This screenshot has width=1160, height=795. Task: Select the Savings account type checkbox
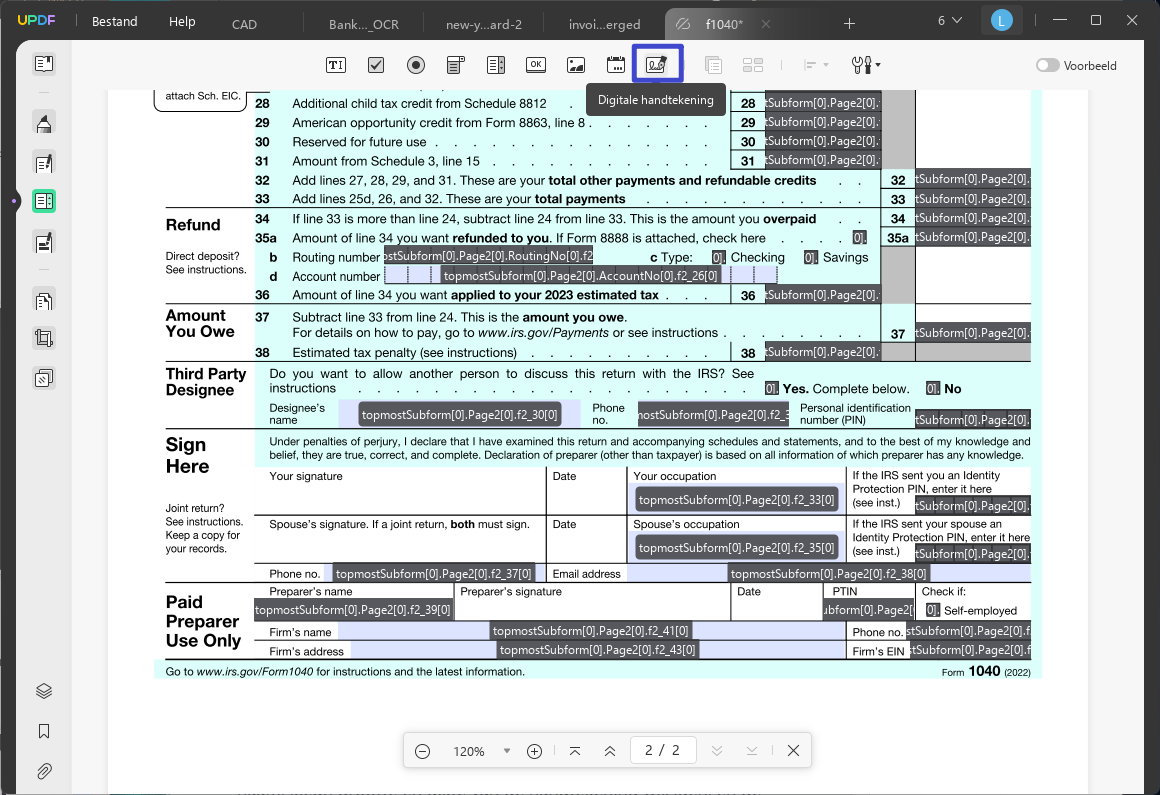(811, 257)
